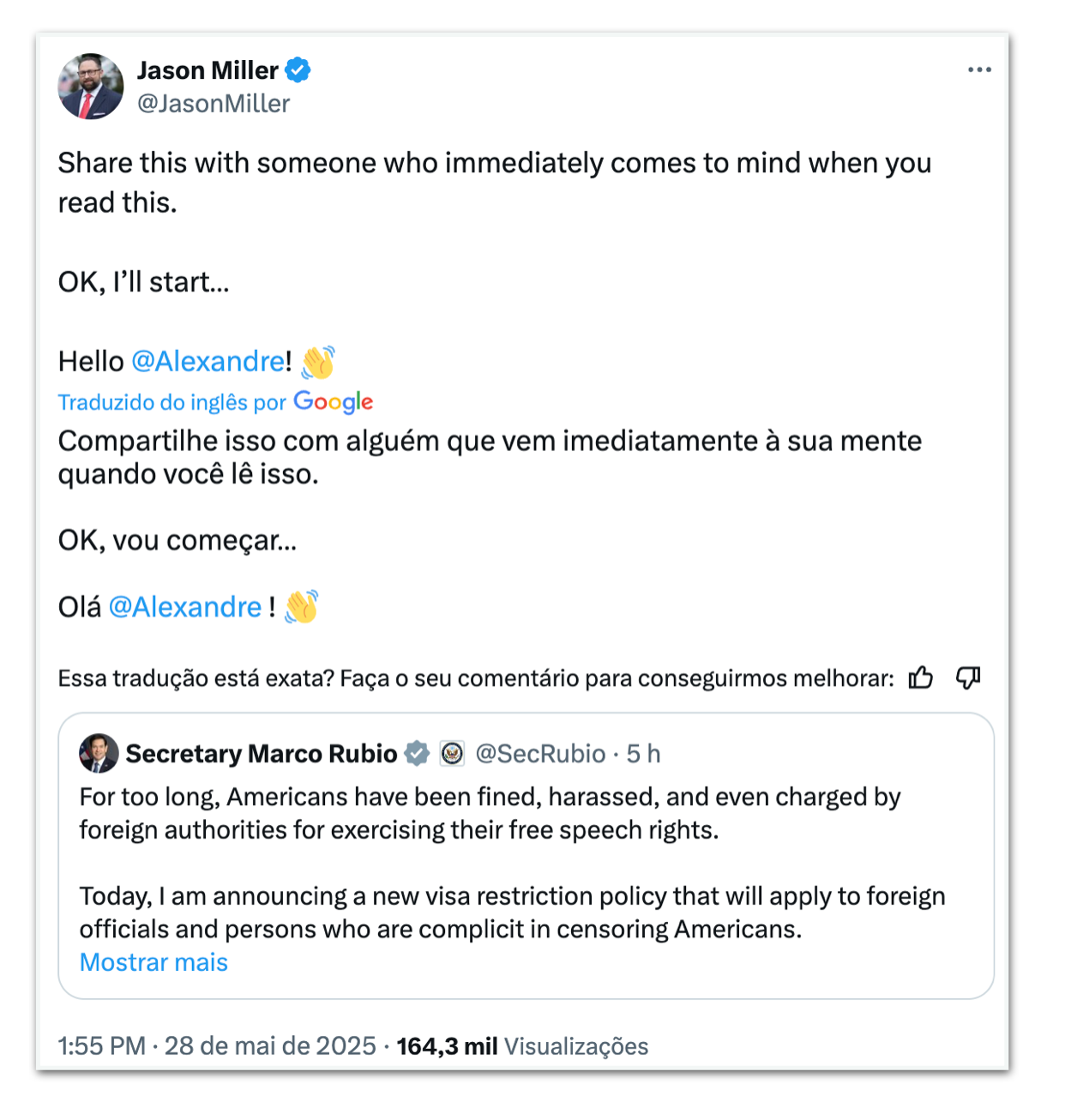Click the 1:55 PM 28 de mai timestamp
The height and width of the screenshot is (1120, 1065).
coord(217,1046)
